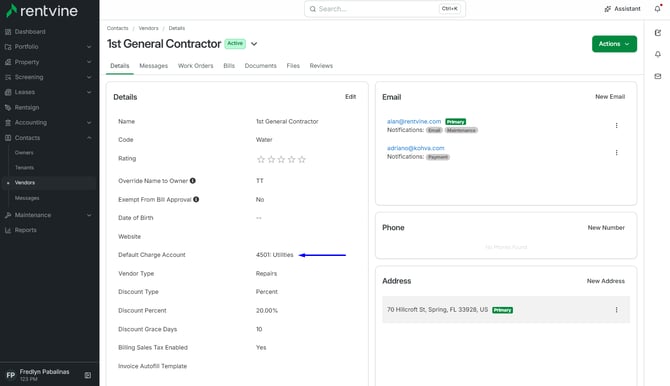Screen dimensions: 670x386
Task: Click the fifth rating star
Action: coord(302,159)
